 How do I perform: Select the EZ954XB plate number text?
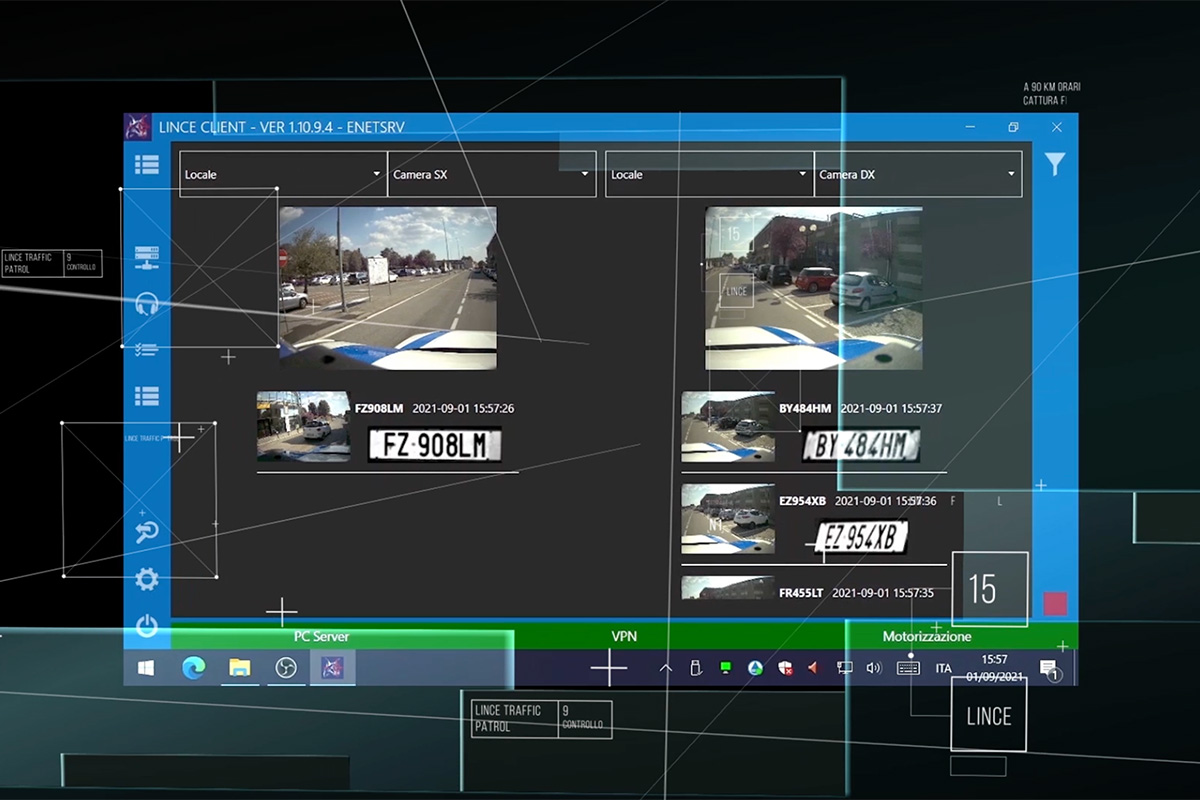click(x=802, y=501)
